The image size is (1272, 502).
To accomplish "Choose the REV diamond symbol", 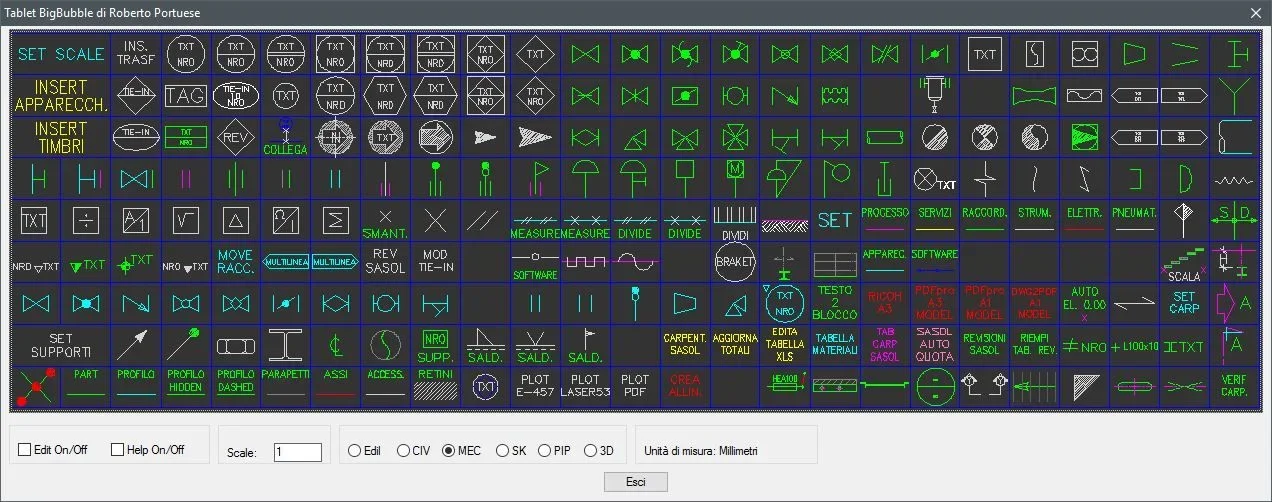I will 236,137.
